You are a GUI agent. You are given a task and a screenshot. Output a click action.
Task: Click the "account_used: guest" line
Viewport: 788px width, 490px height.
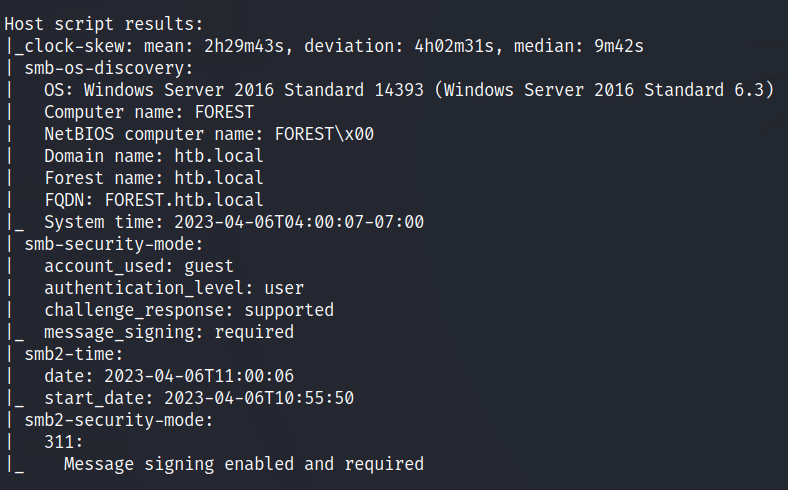tap(139, 266)
